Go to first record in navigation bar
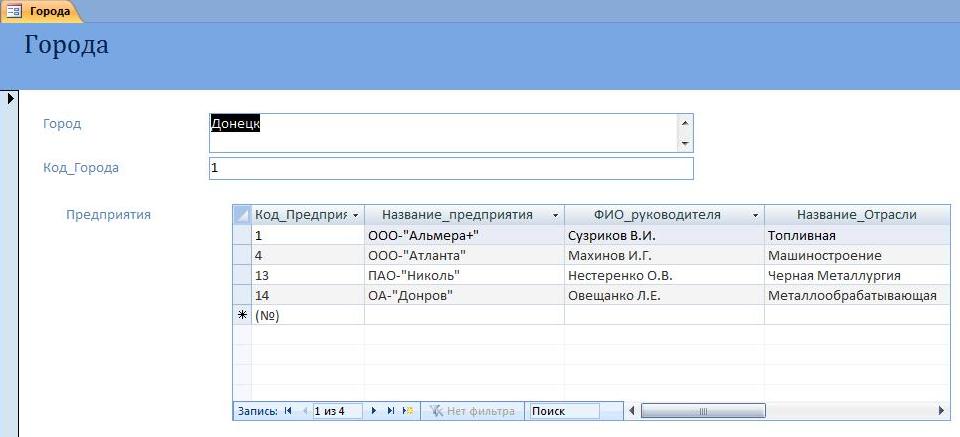Viewport: 960px width, 437px height. pyautogui.click(x=288, y=411)
